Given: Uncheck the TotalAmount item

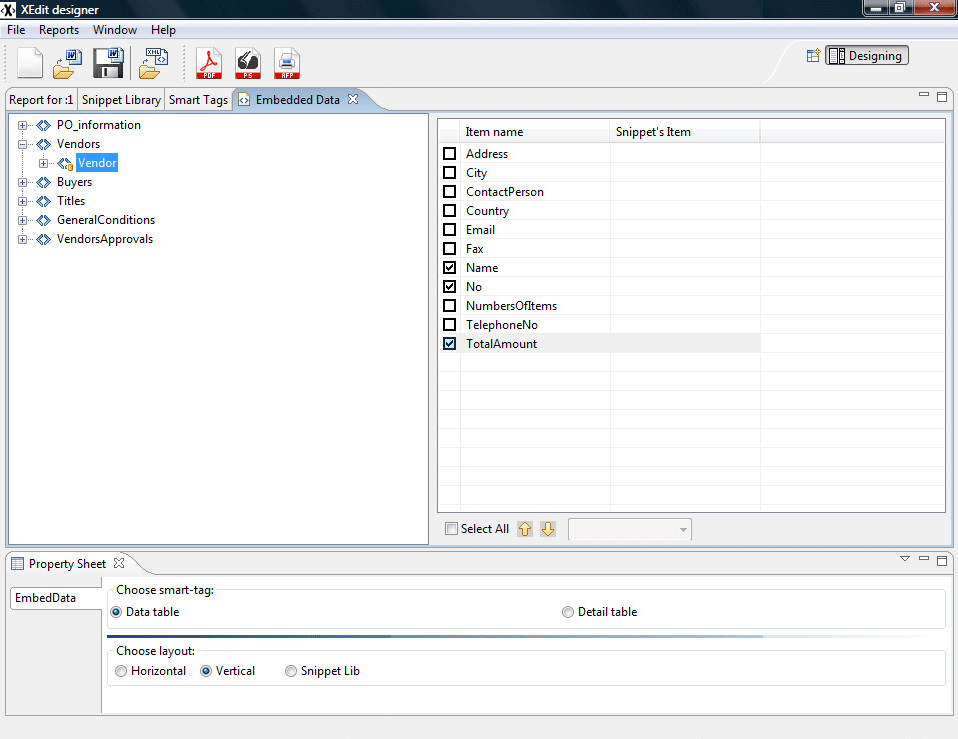Looking at the screenshot, I should tap(449, 343).
